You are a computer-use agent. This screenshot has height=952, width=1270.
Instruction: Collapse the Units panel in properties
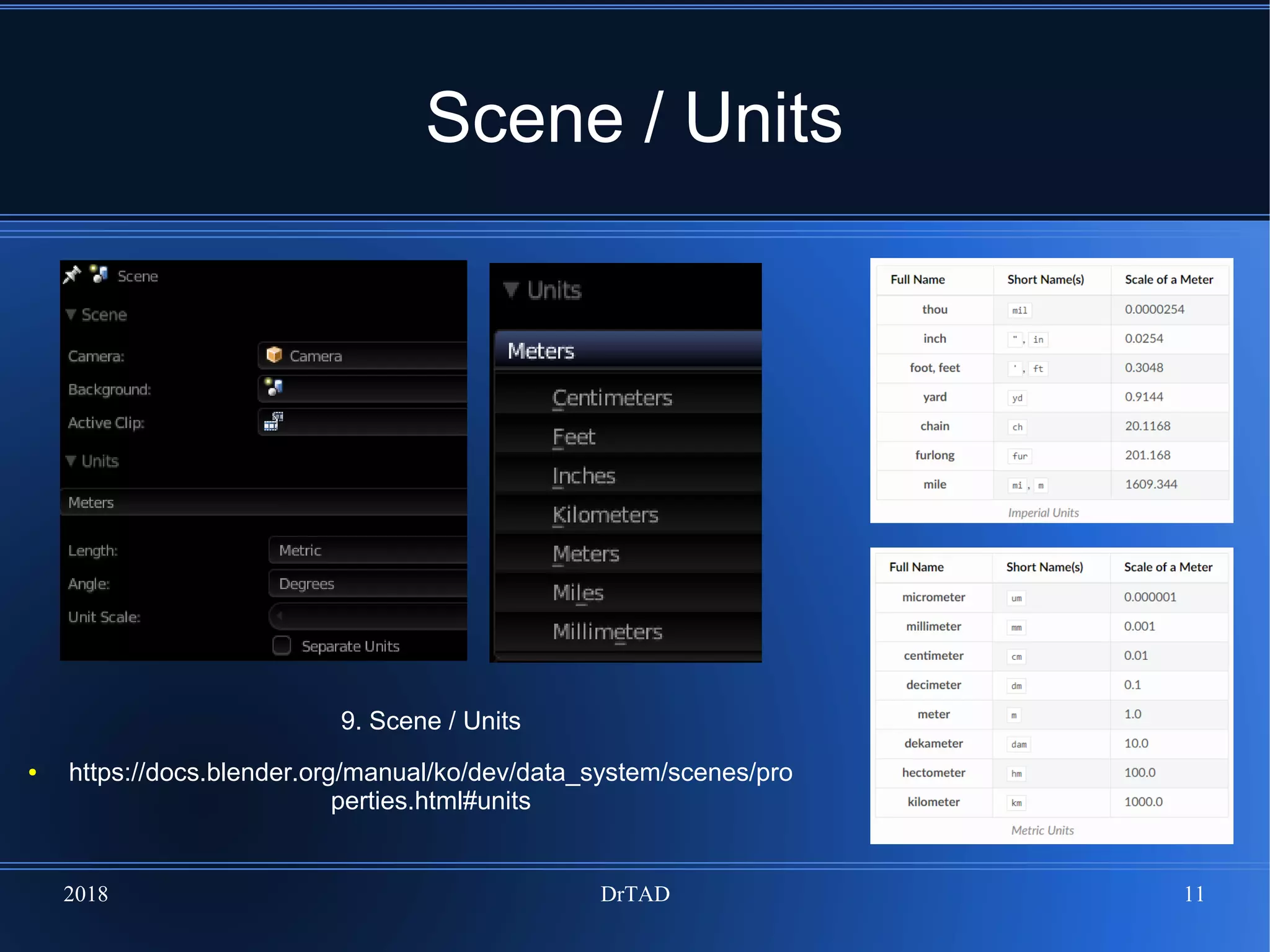[x=71, y=461]
